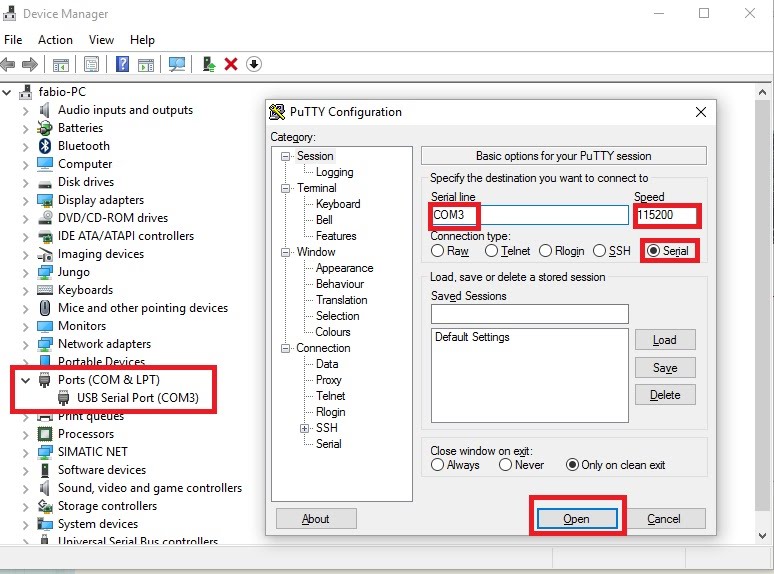This screenshot has width=774, height=574.
Task: Open the File menu
Action: coord(13,40)
